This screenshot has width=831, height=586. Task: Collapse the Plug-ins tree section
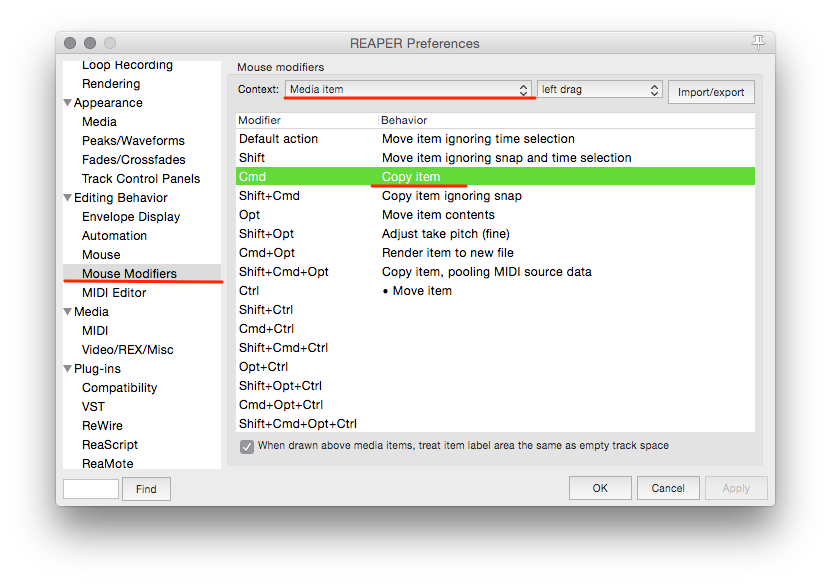coord(67,368)
